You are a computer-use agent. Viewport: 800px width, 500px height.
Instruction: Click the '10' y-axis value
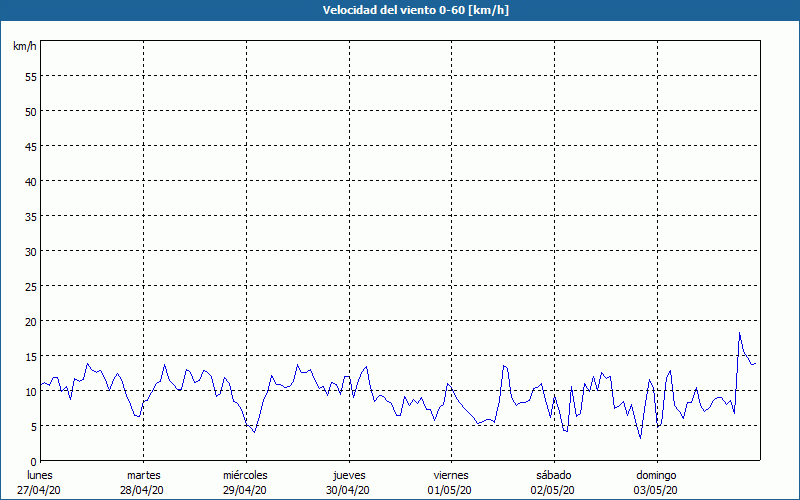coord(31,391)
